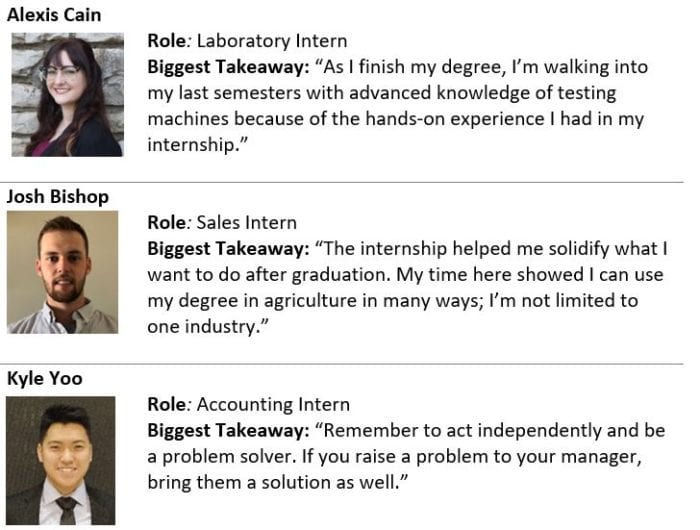The width and height of the screenshot is (700, 530).
Task: Select the Kyle Yoo name heading
Action: [45, 379]
